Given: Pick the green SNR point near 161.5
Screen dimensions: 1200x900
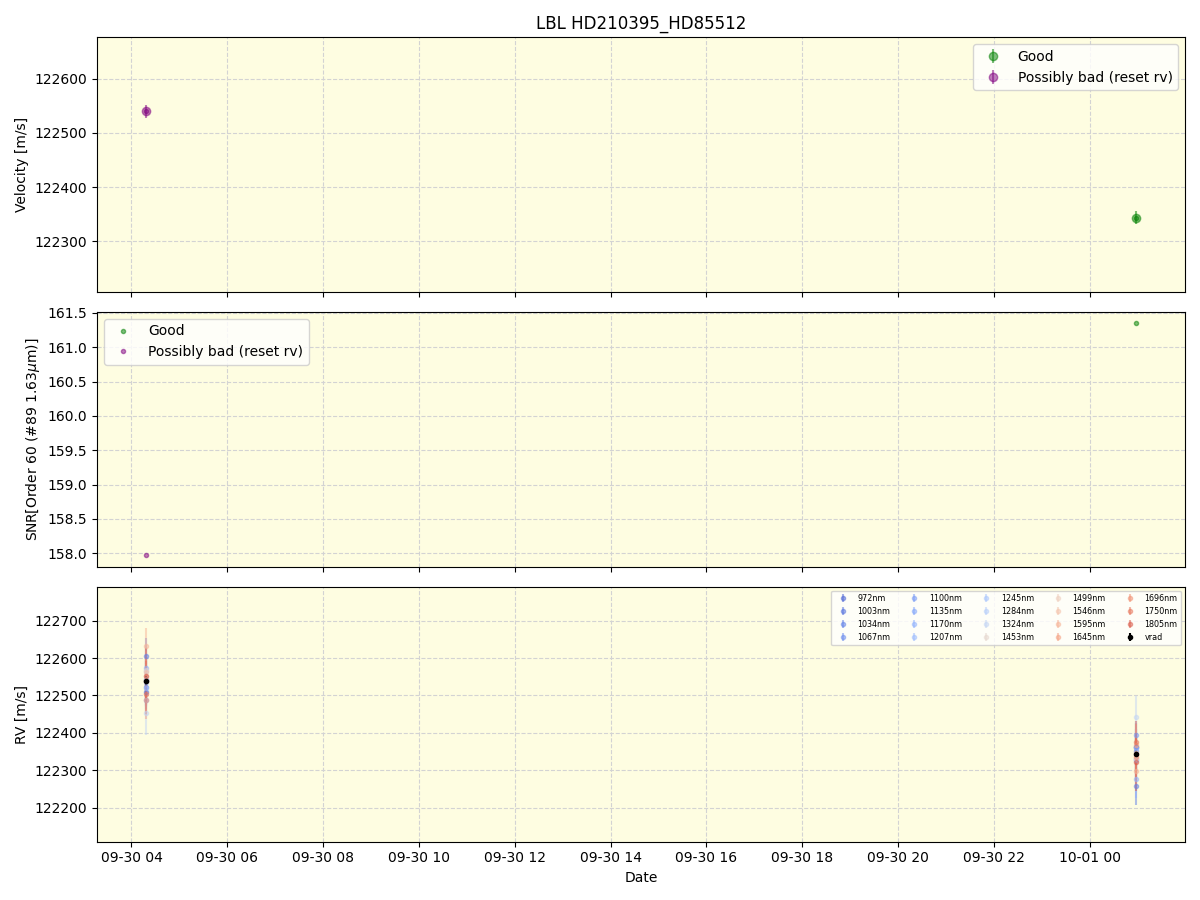Looking at the screenshot, I should (x=1136, y=323).
